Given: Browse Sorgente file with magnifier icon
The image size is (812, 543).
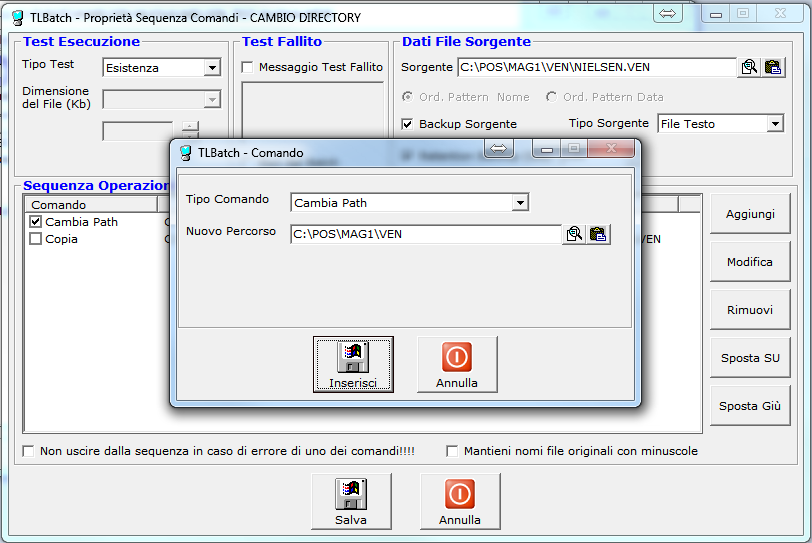Looking at the screenshot, I should 749,67.
